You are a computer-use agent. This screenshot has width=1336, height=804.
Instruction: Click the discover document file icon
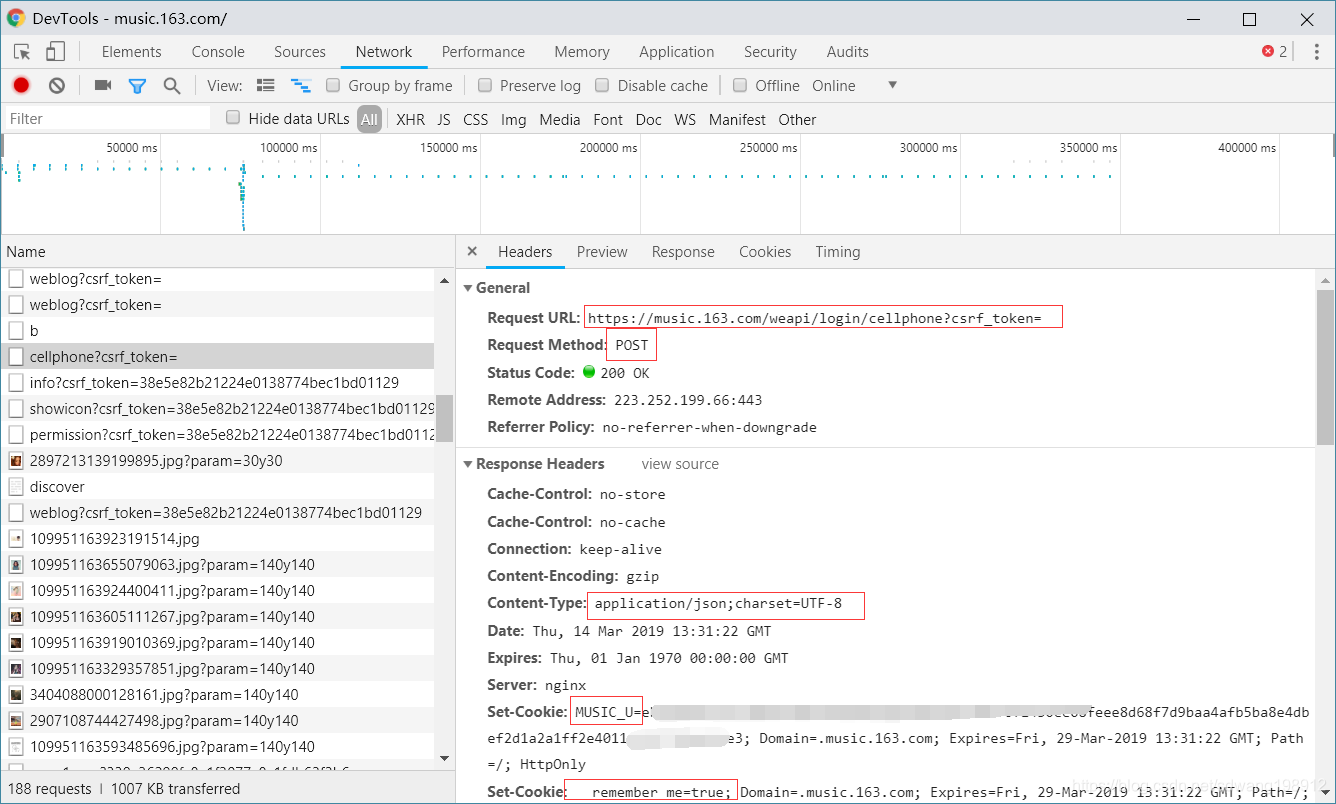[16, 487]
